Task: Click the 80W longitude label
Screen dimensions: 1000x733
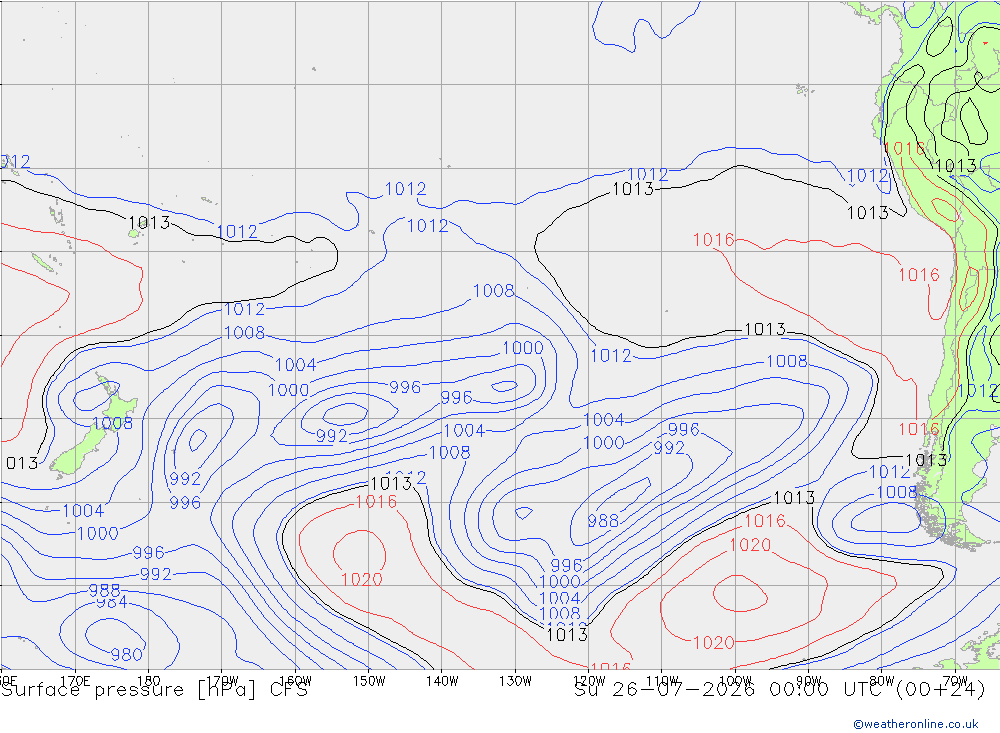Action: (882, 681)
